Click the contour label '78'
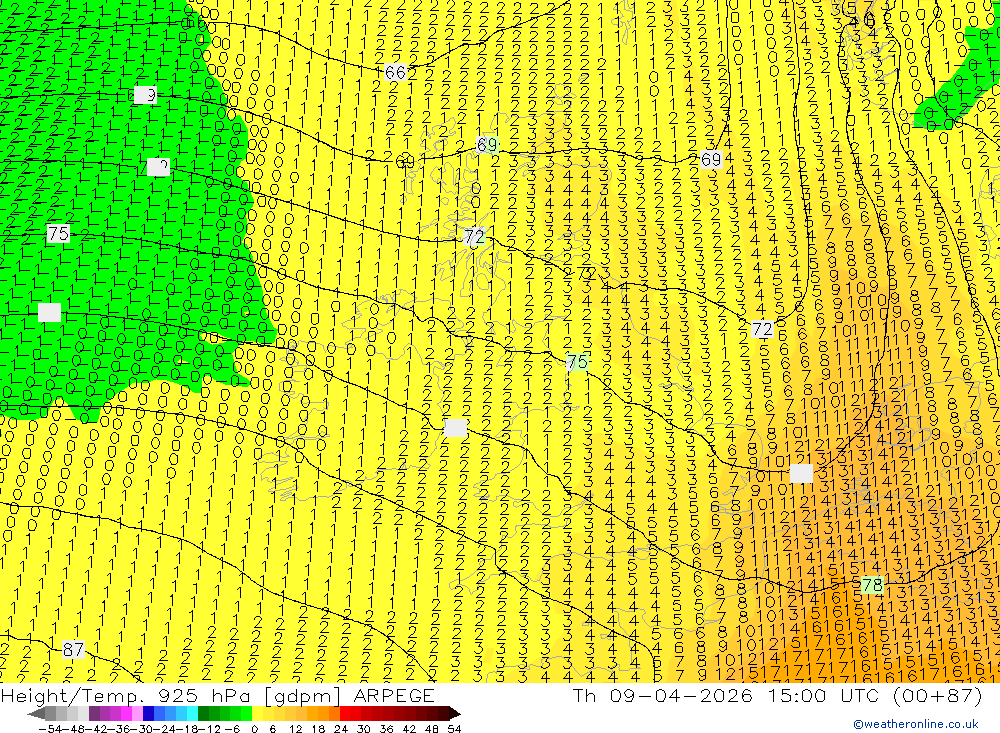 (872, 585)
